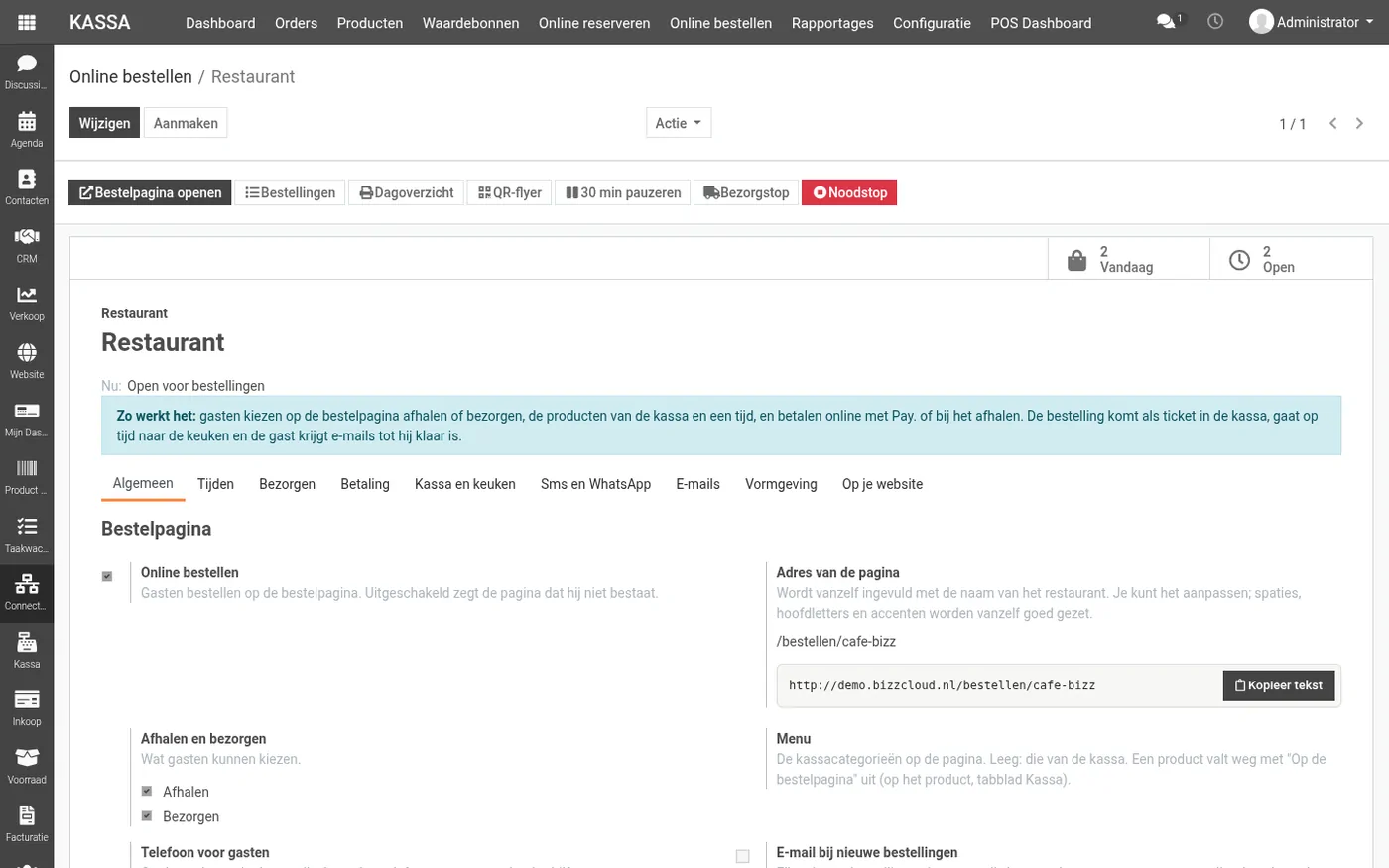Image resolution: width=1389 pixels, height=868 pixels.
Task: Switch to Sms en WhatsApp tab
Action: (595, 484)
